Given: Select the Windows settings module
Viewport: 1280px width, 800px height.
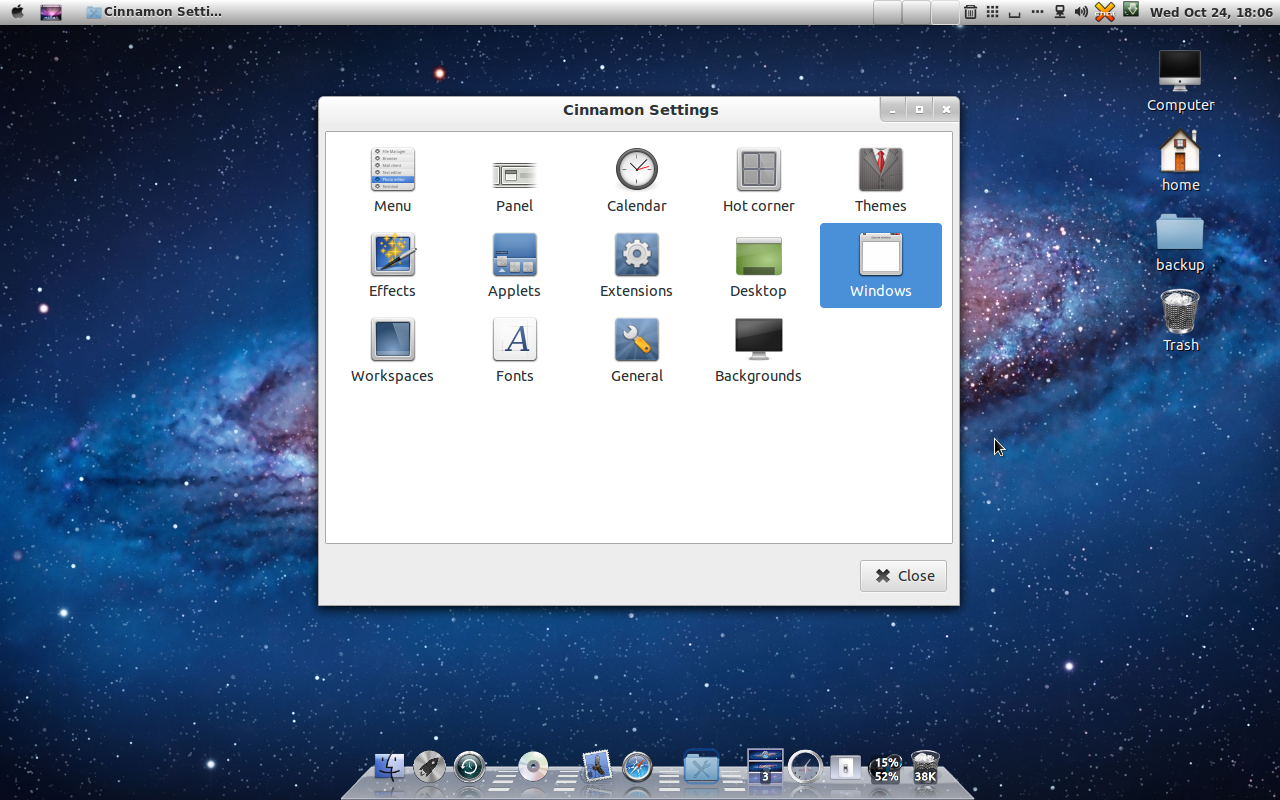Looking at the screenshot, I should point(880,265).
